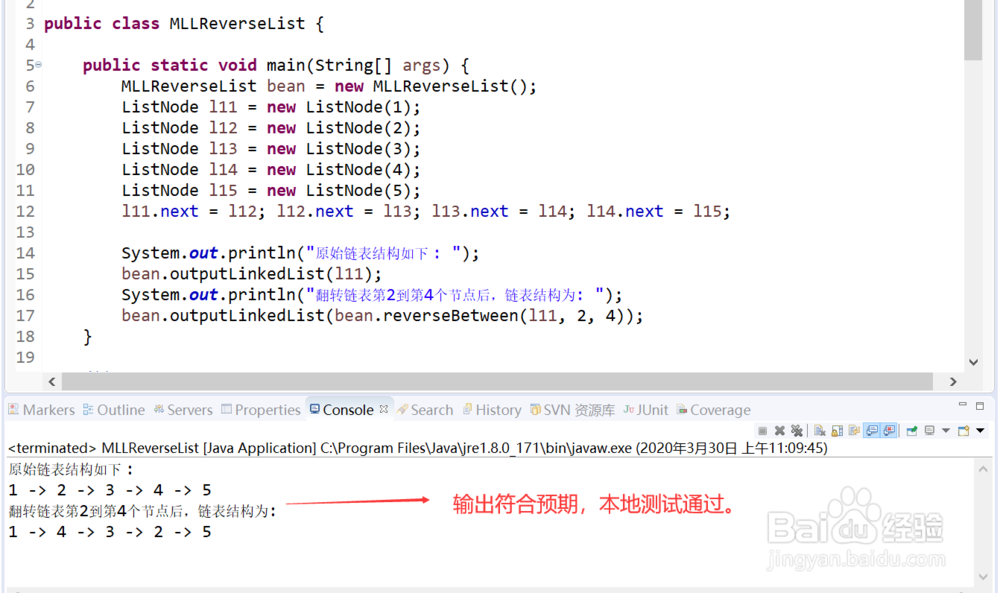Image resolution: width=1000 pixels, height=593 pixels.
Task: Open the Display Selected Console dropdown arrow
Action: 946,430
